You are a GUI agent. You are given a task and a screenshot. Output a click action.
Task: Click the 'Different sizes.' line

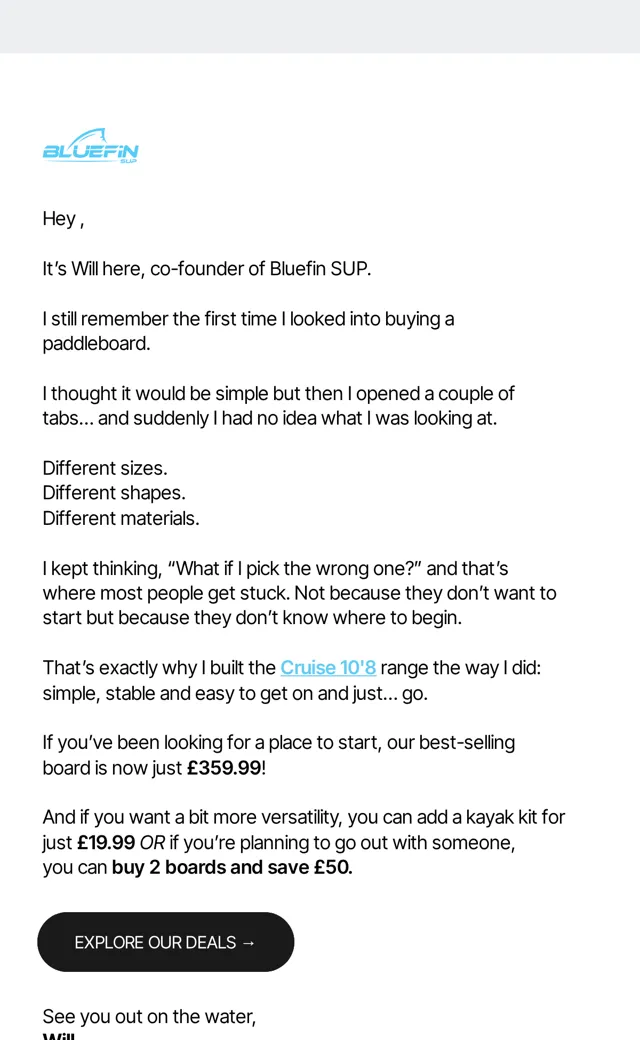coord(105,468)
